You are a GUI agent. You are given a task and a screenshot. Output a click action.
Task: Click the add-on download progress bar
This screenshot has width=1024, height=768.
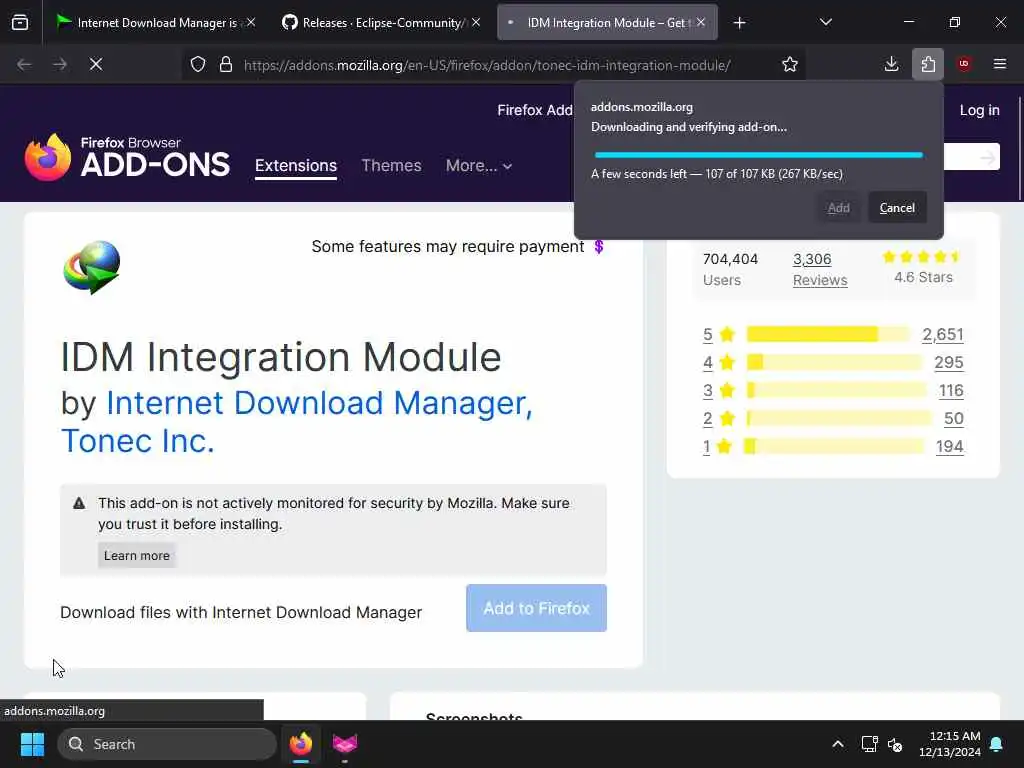[x=758, y=155]
